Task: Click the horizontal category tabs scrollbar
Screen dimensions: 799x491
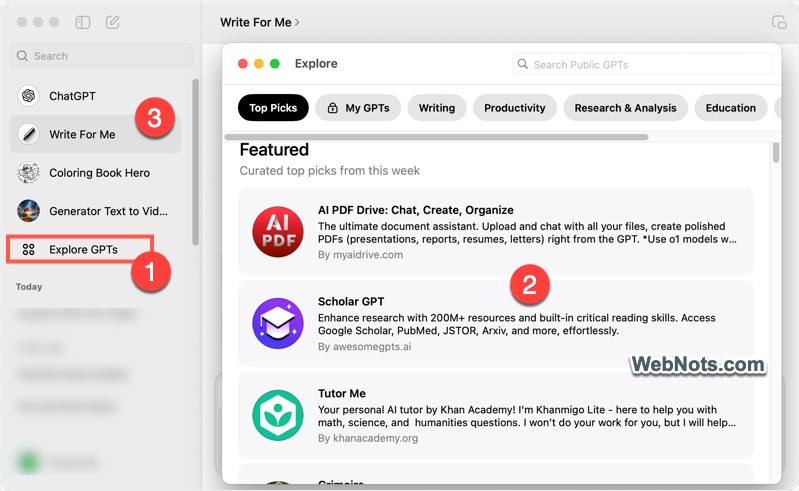Action: pos(436,137)
